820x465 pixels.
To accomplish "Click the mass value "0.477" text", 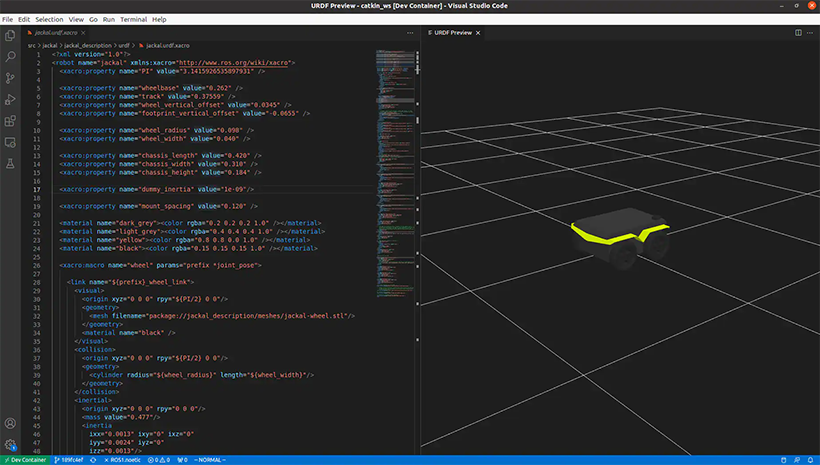I will pos(142,417).
